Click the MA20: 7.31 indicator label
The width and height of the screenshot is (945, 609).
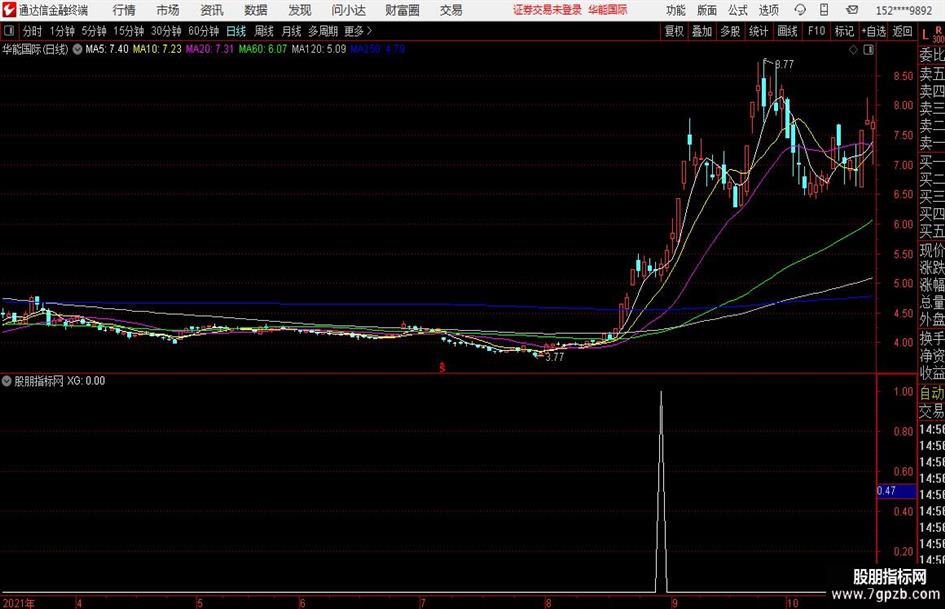coord(209,49)
